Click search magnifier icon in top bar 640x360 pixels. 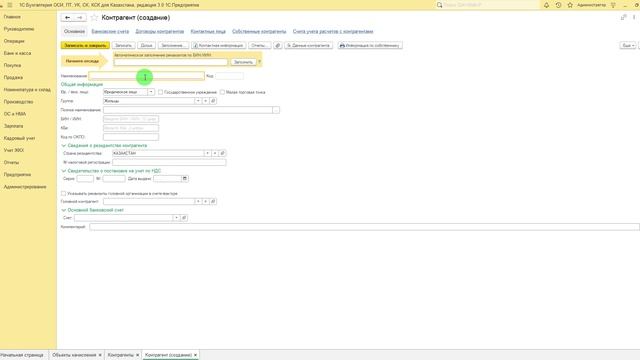pos(440,5)
